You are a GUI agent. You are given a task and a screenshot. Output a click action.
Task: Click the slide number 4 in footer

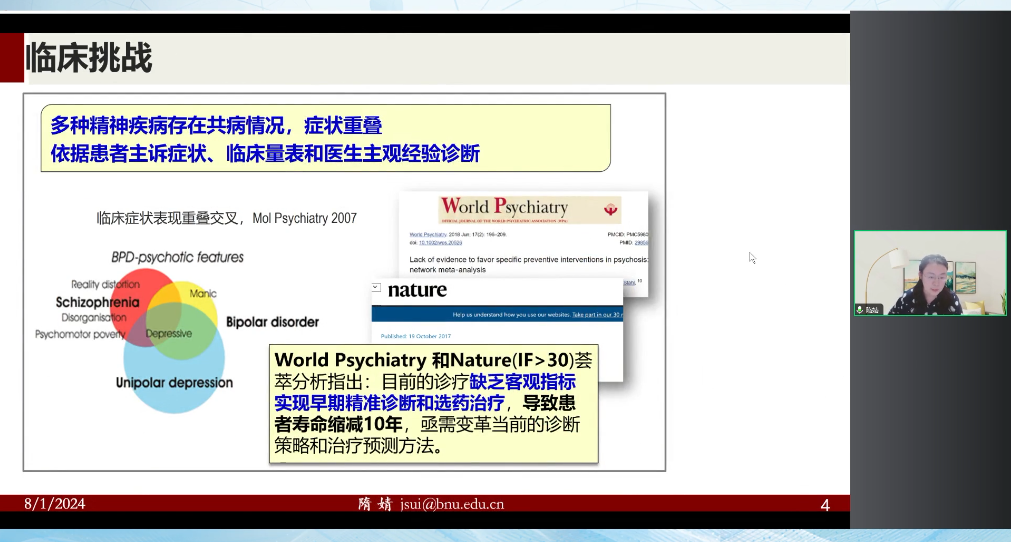point(824,505)
